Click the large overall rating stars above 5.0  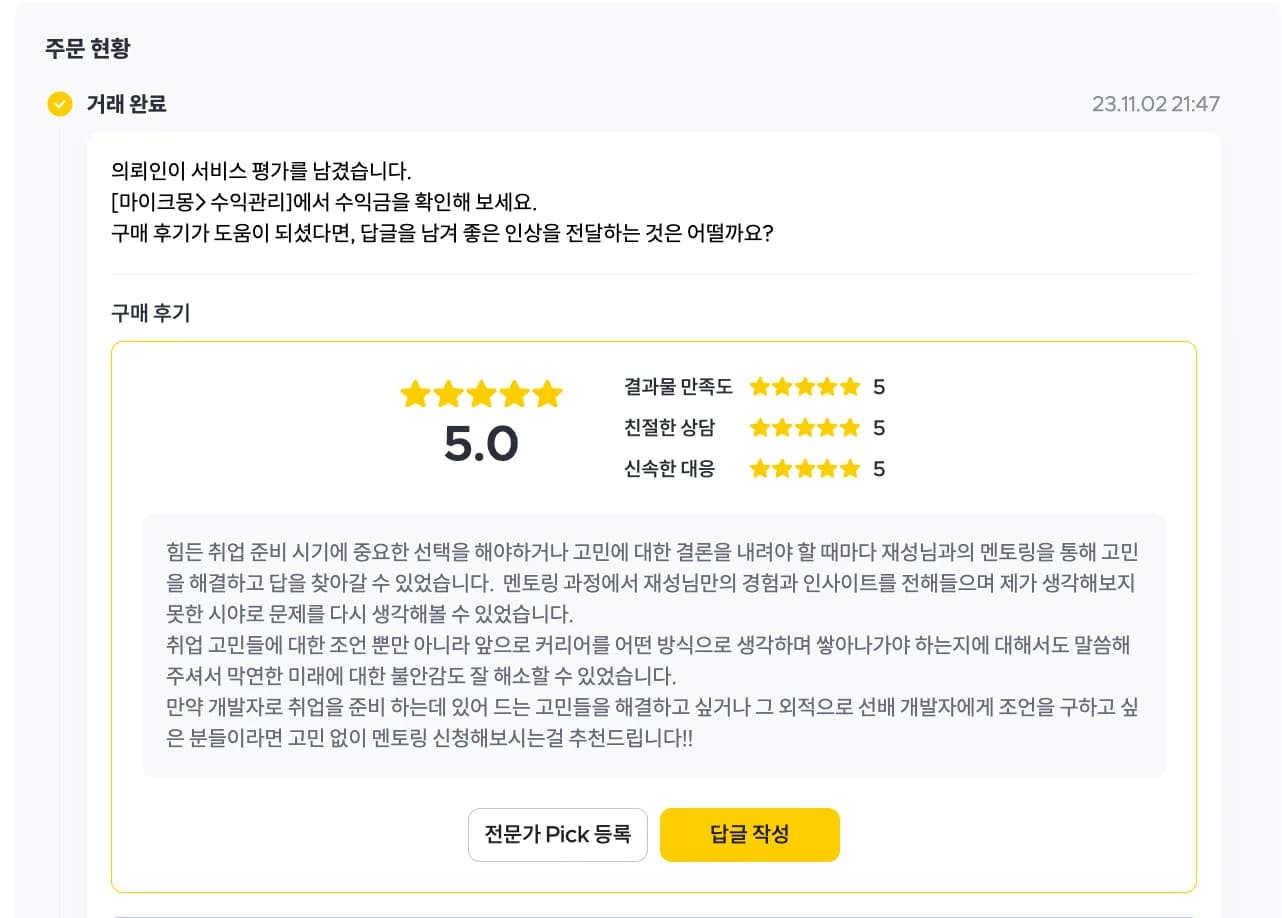coord(481,395)
